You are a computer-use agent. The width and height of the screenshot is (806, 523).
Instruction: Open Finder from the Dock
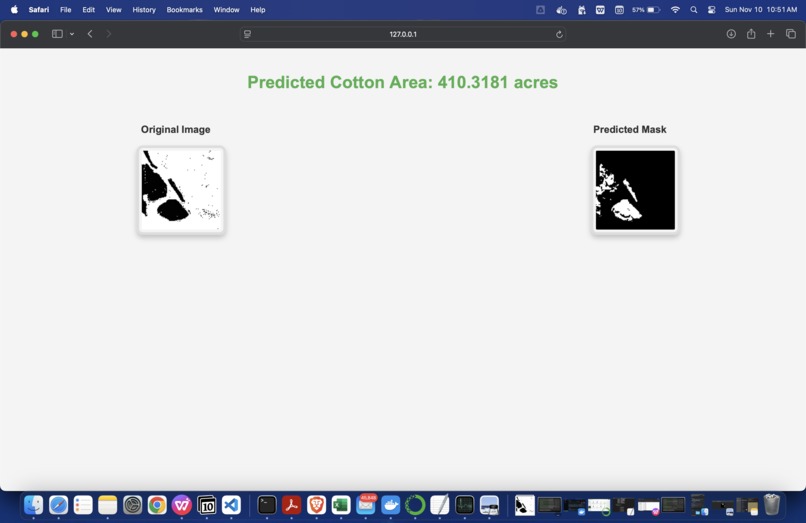click(33, 505)
